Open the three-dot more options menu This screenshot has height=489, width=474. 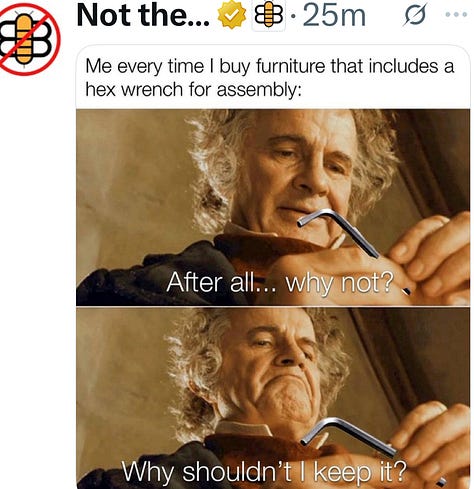coord(456,15)
